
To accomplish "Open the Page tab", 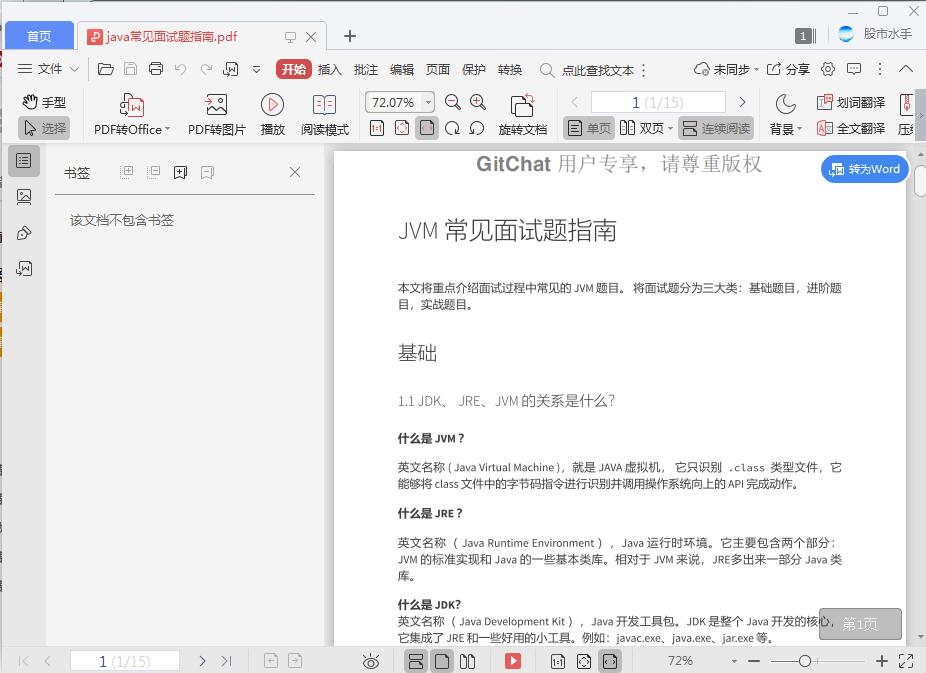I will coord(438,70).
